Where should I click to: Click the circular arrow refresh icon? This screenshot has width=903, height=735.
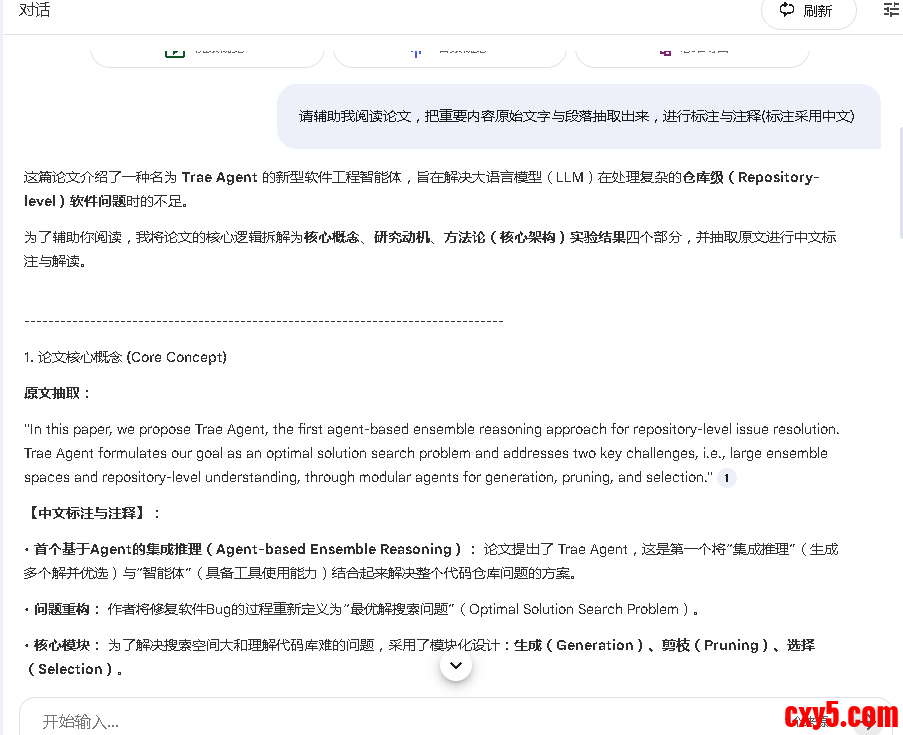click(787, 11)
